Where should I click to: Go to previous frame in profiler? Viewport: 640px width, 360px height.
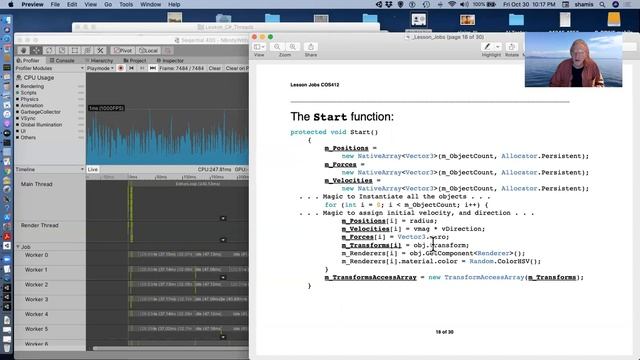tap(131, 68)
